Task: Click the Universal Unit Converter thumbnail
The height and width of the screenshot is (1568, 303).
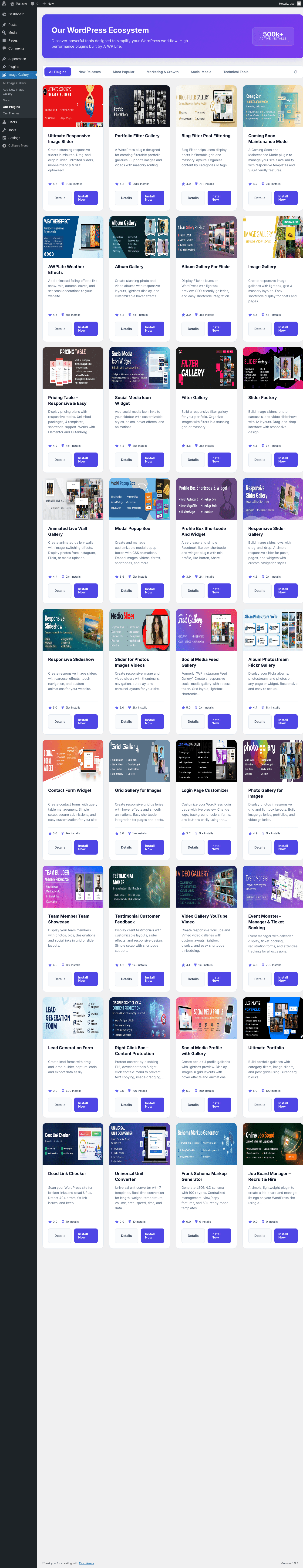Action: tap(140, 1144)
